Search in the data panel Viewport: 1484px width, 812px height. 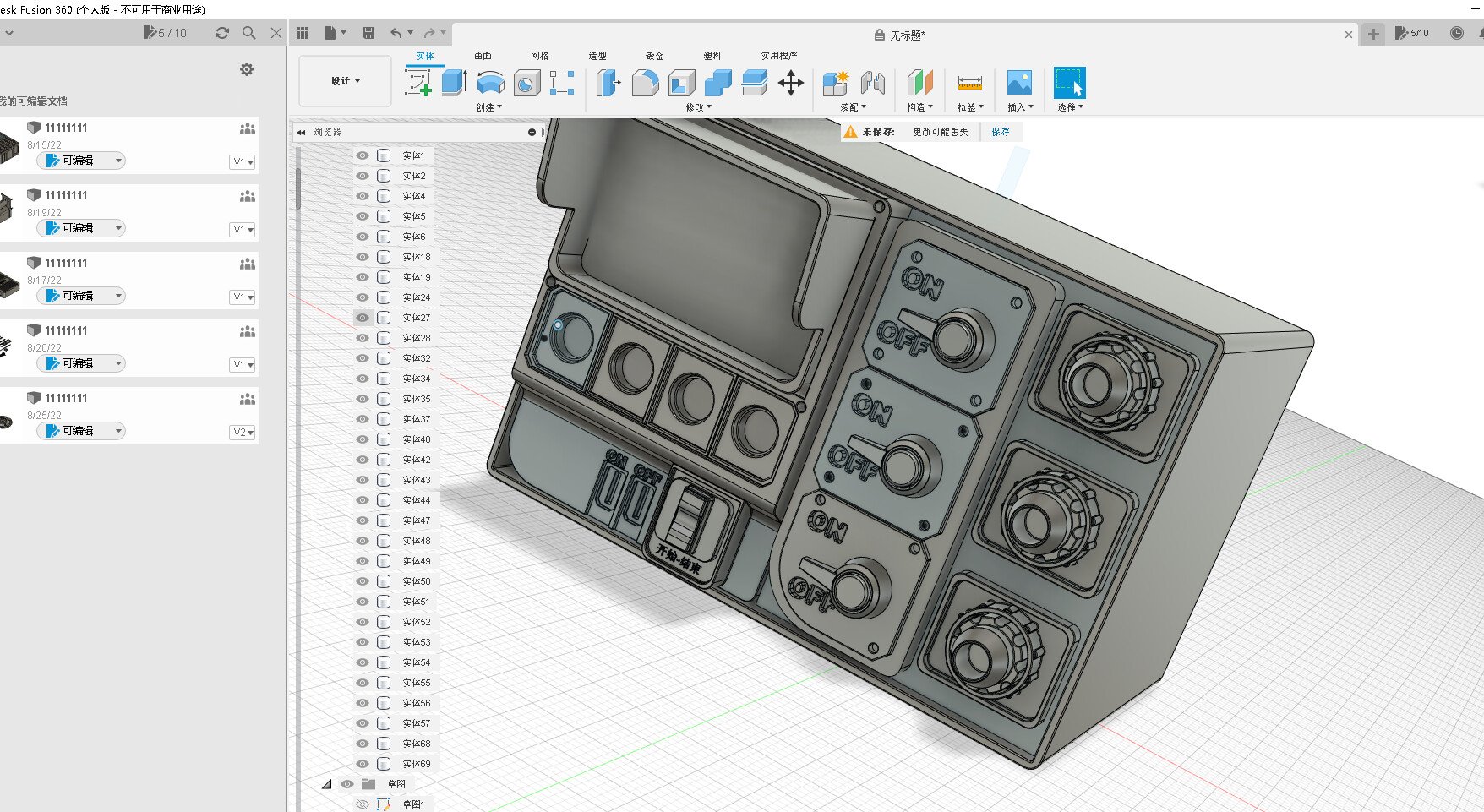(248, 33)
